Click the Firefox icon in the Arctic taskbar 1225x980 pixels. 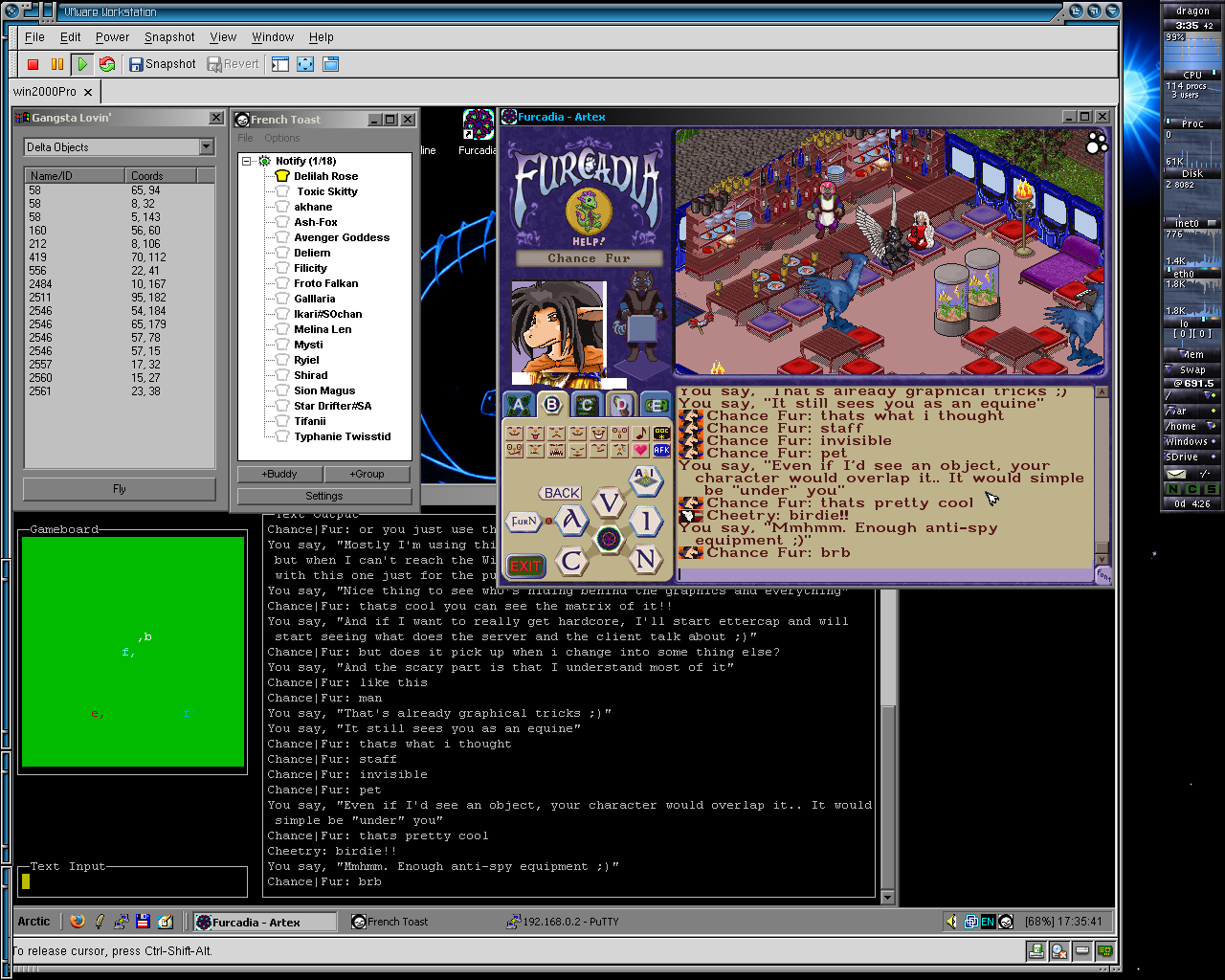coord(78,922)
